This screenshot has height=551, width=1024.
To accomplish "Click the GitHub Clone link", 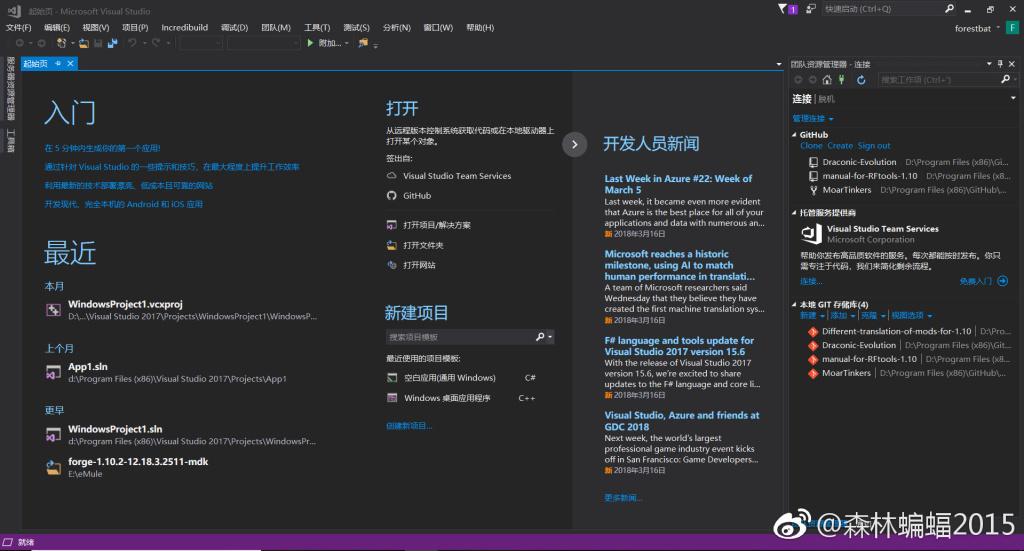I will (x=811, y=146).
